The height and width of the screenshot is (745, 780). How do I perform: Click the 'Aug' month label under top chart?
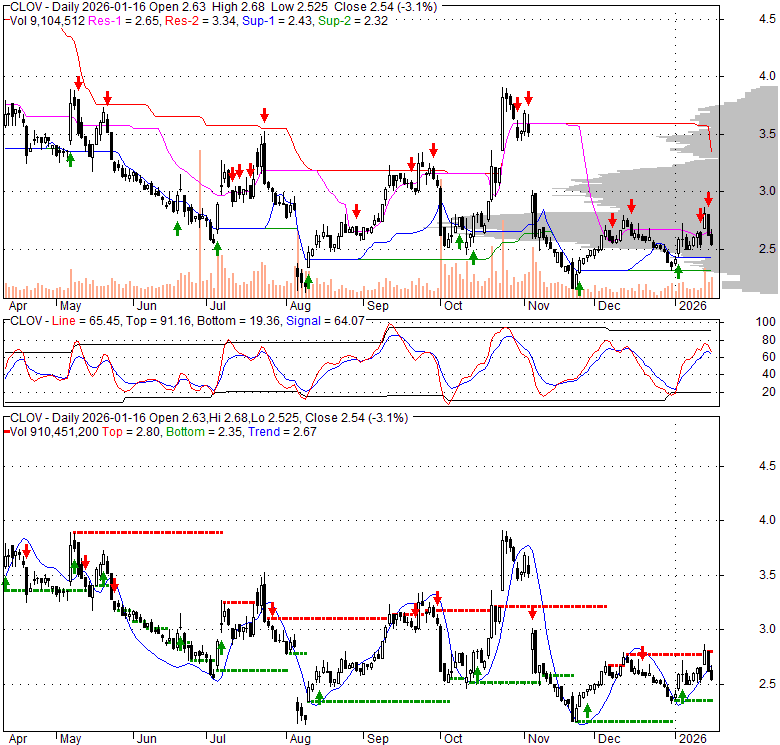300,306
